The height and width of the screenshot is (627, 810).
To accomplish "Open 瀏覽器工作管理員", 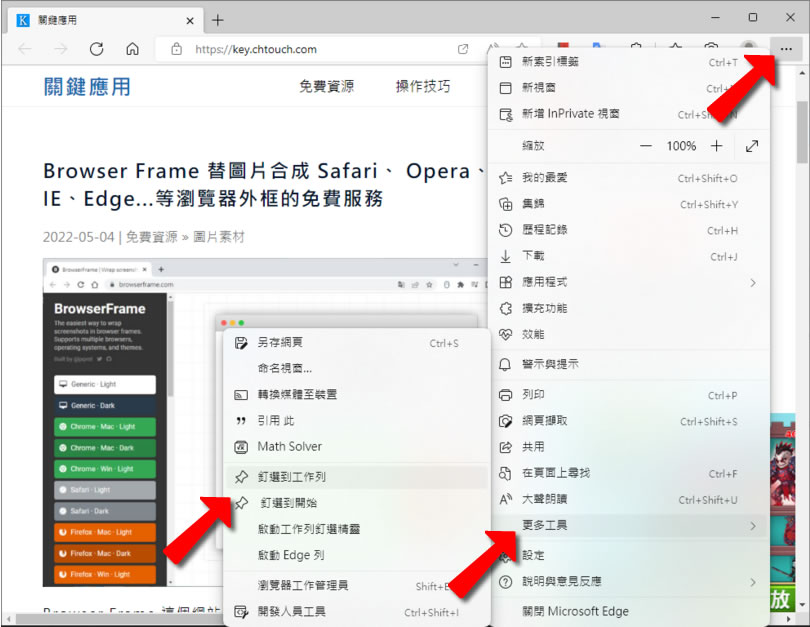I will click(x=356, y=586).
